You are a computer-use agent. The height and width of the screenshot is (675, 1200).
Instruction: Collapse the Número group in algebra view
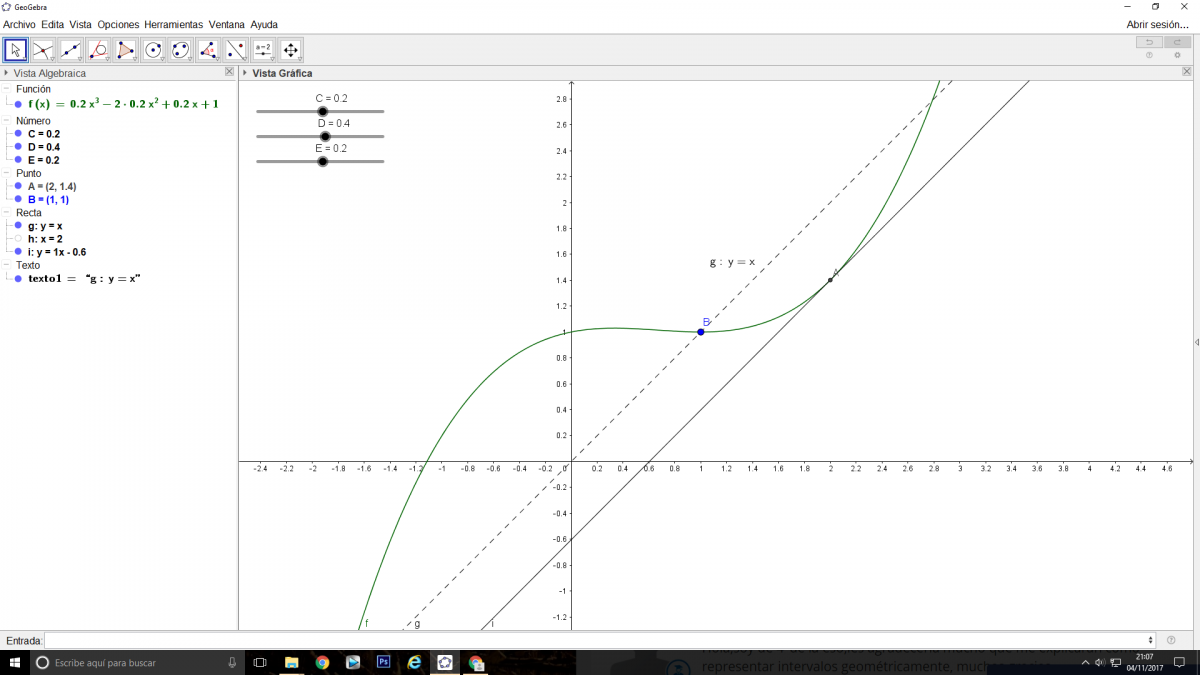coord(7,121)
